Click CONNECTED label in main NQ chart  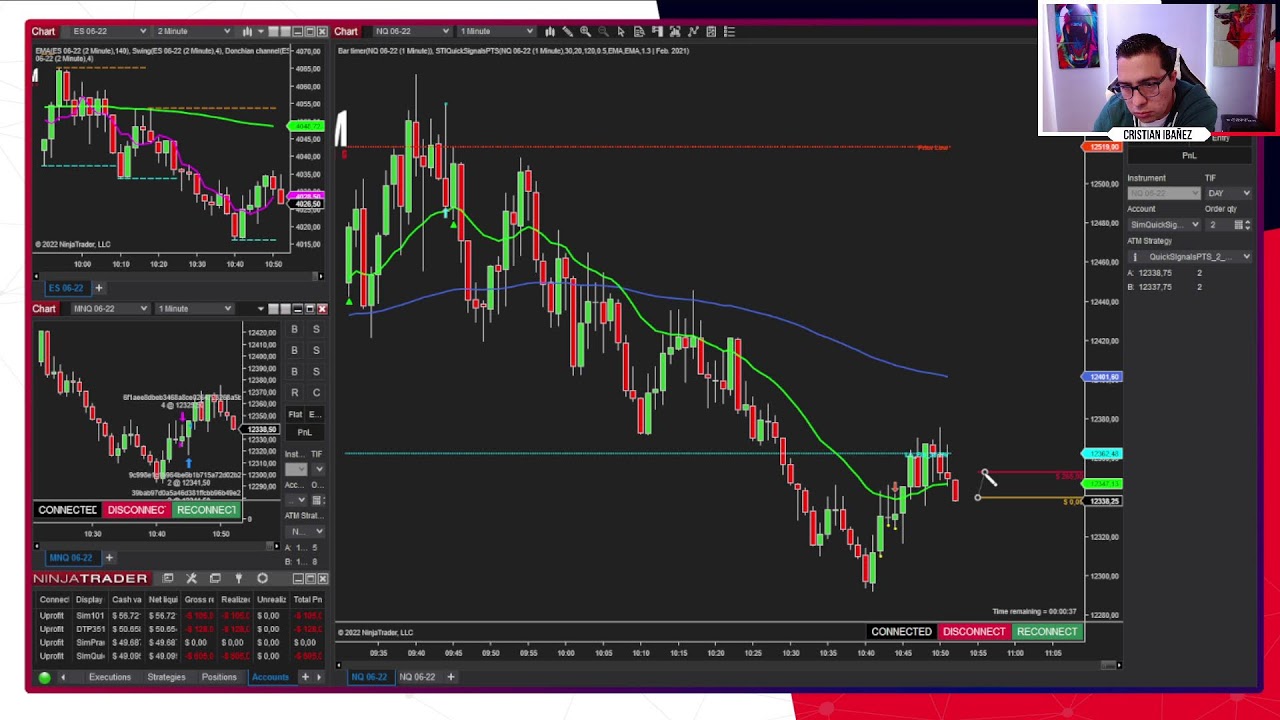(901, 632)
